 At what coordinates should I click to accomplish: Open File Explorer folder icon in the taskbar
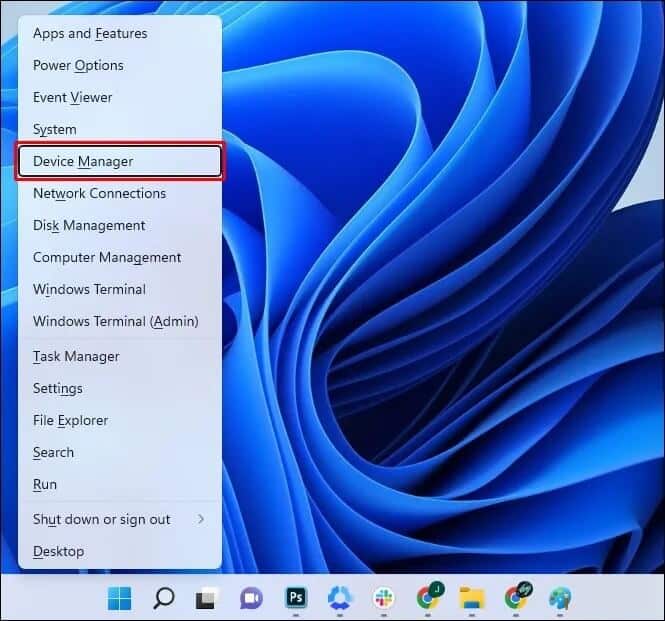point(472,598)
